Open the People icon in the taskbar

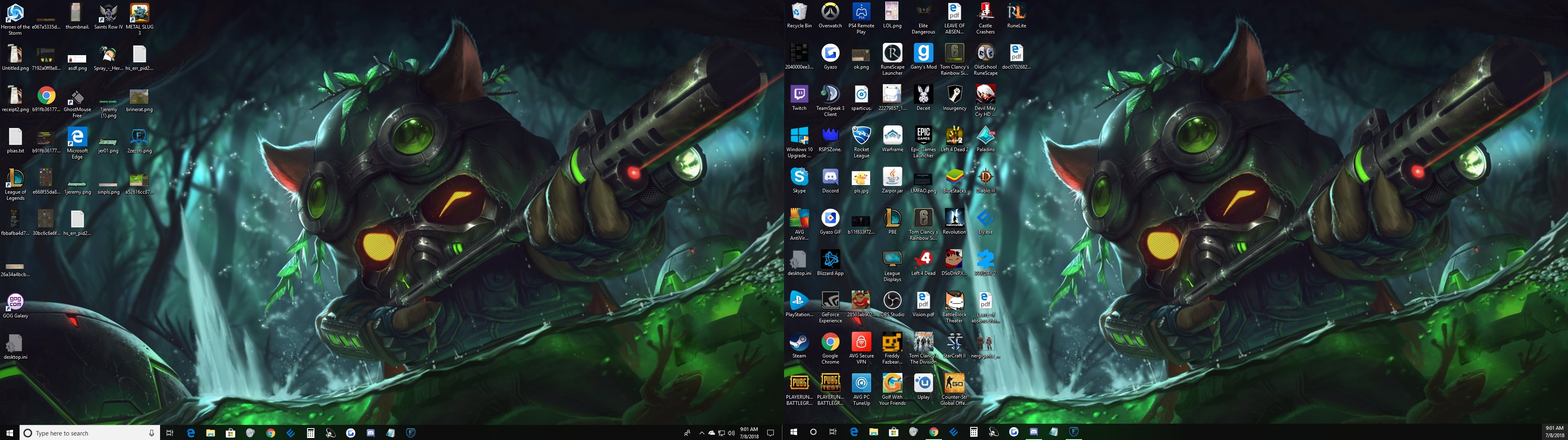point(687,433)
